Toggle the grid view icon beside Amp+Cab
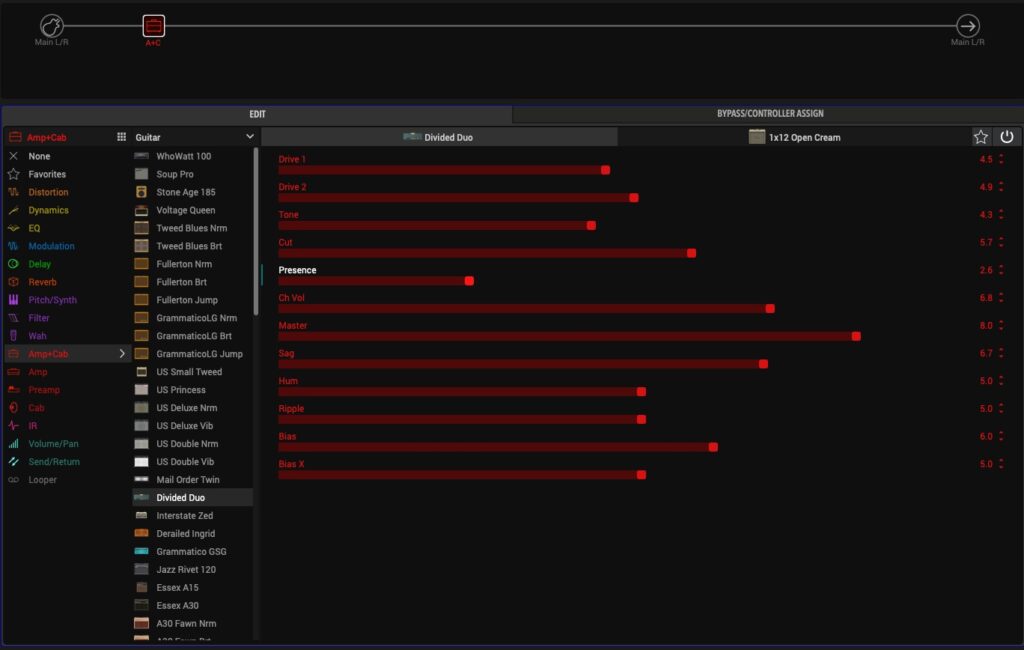1024x650 pixels. (x=122, y=137)
